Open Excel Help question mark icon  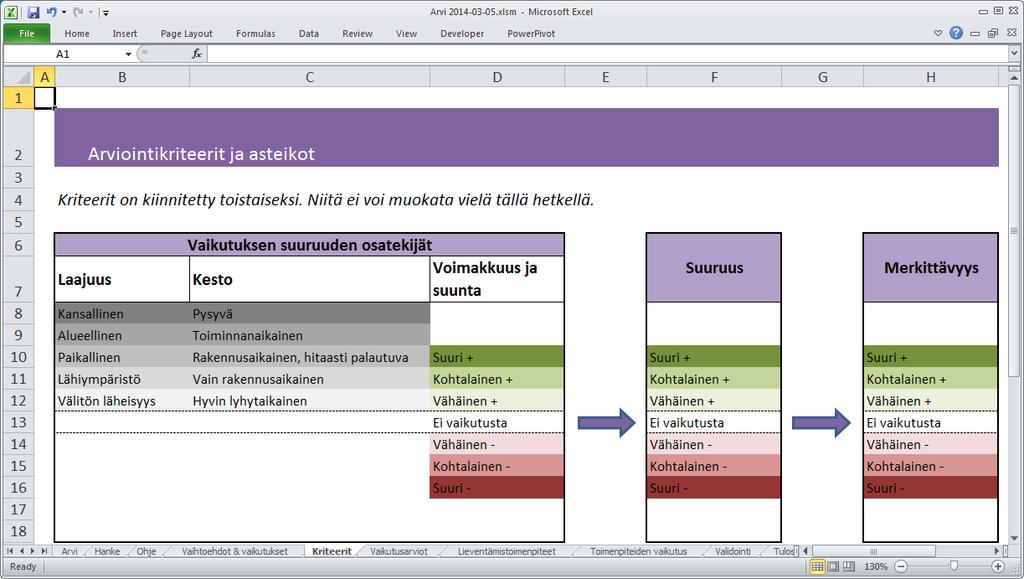(x=956, y=33)
